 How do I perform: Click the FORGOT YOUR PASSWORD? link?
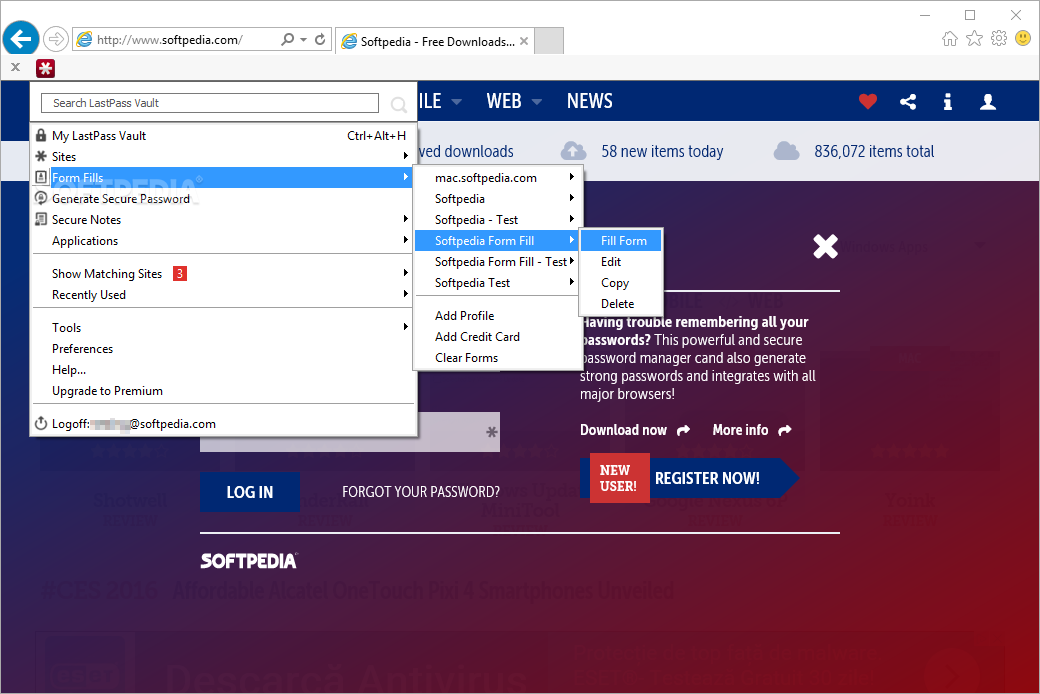click(421, 492)
